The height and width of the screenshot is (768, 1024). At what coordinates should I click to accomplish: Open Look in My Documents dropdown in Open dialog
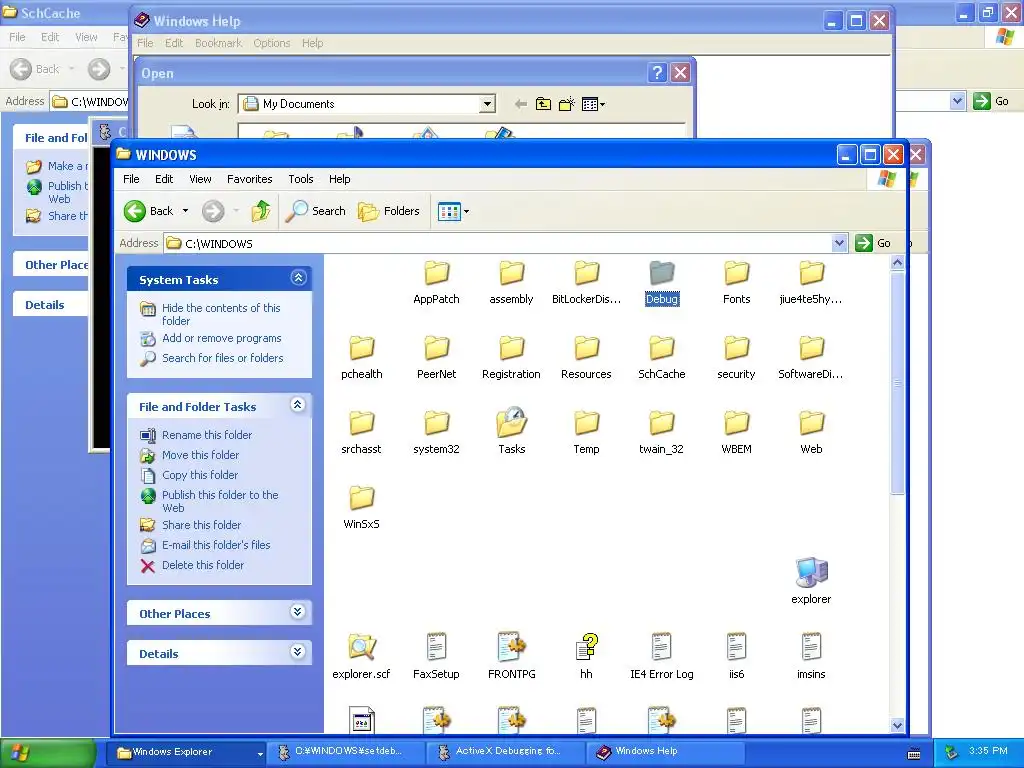pos(487,104)
